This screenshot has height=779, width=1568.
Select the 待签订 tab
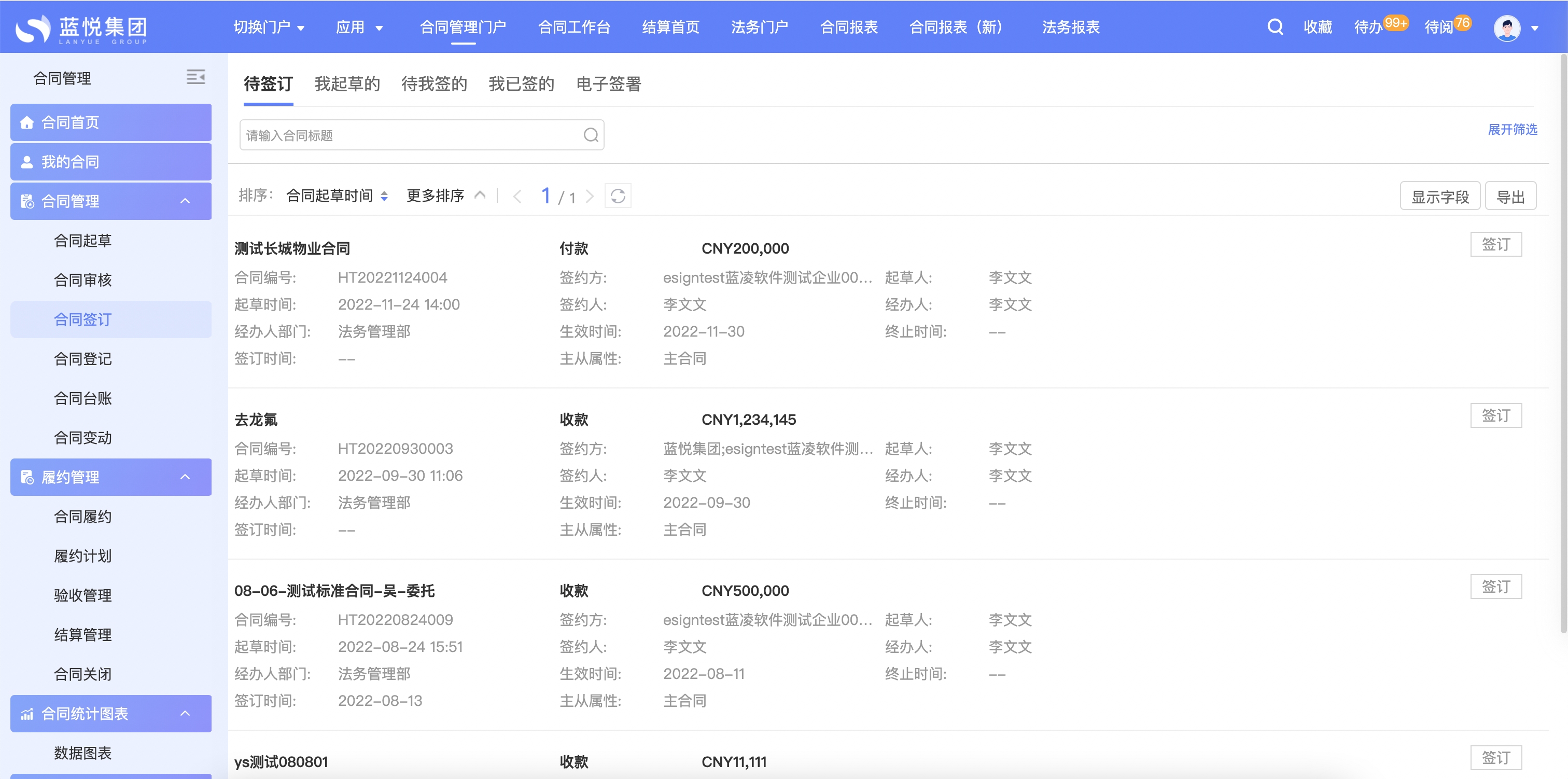(269, 84)
